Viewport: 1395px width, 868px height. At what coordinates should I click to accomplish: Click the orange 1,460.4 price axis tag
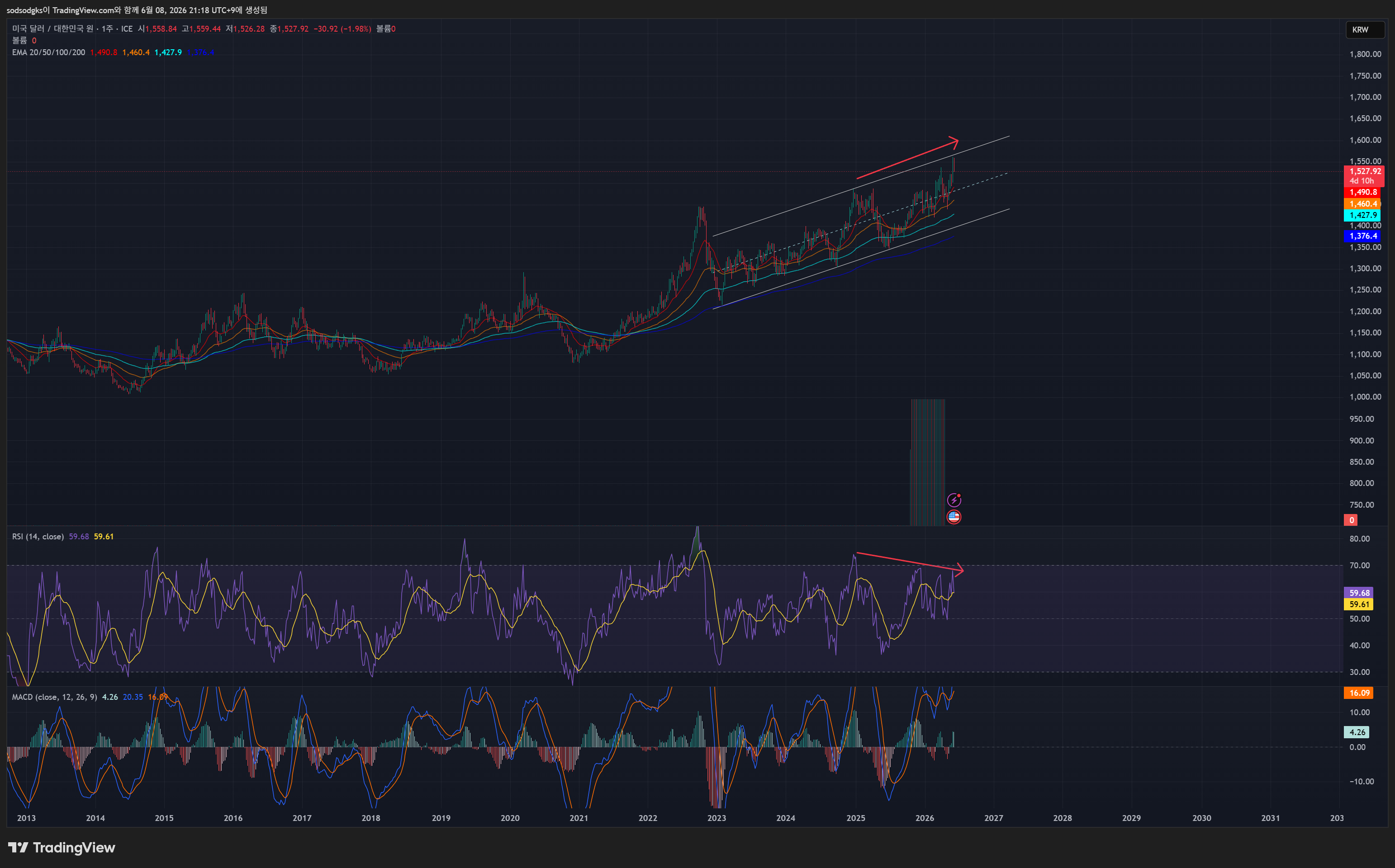pyautogui.click(x=1362, y=204)
